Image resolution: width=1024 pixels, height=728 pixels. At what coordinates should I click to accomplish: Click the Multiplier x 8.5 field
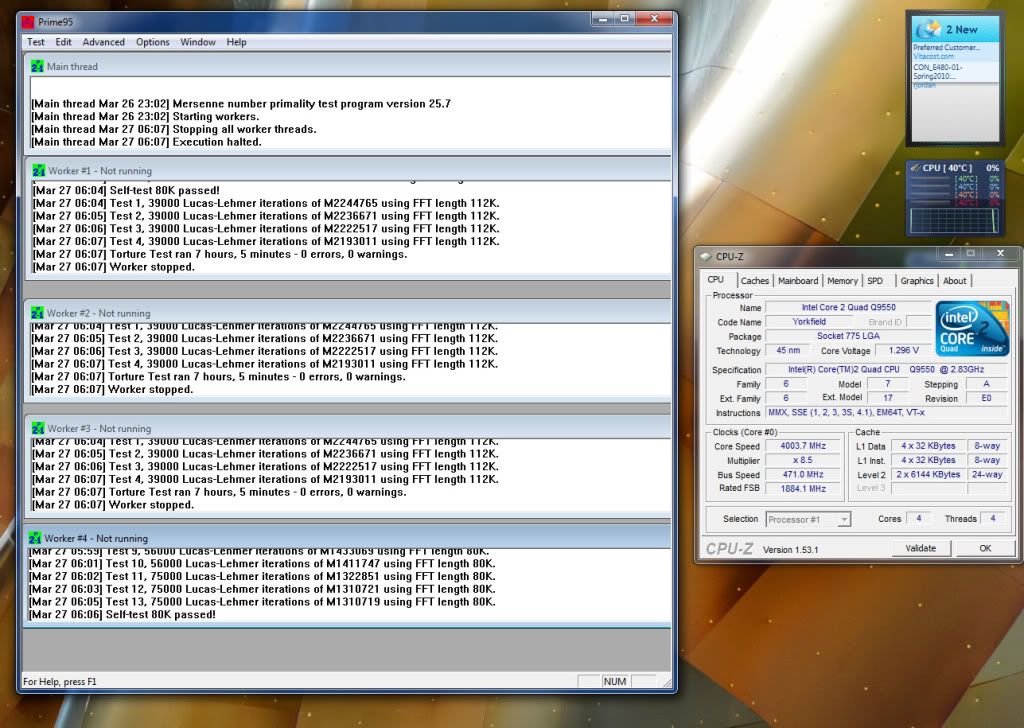[x=803, y=460]
